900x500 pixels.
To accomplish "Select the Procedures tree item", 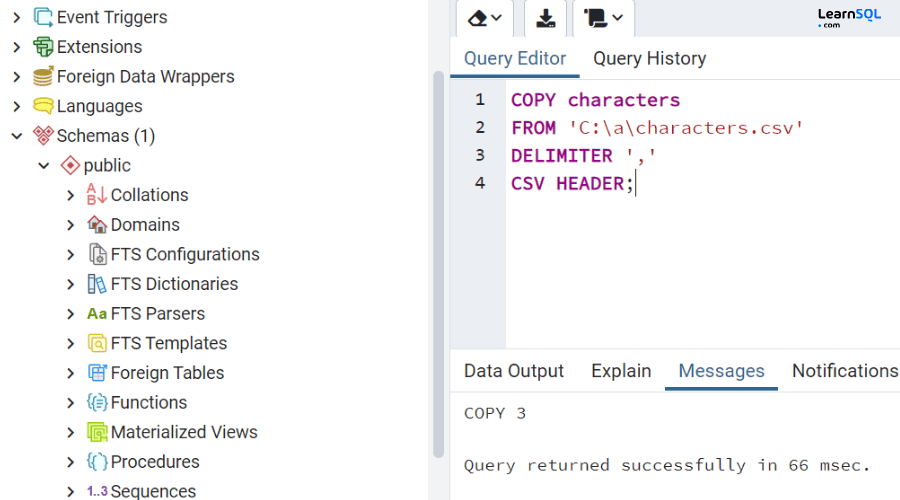I will click(x=155, y=462).
